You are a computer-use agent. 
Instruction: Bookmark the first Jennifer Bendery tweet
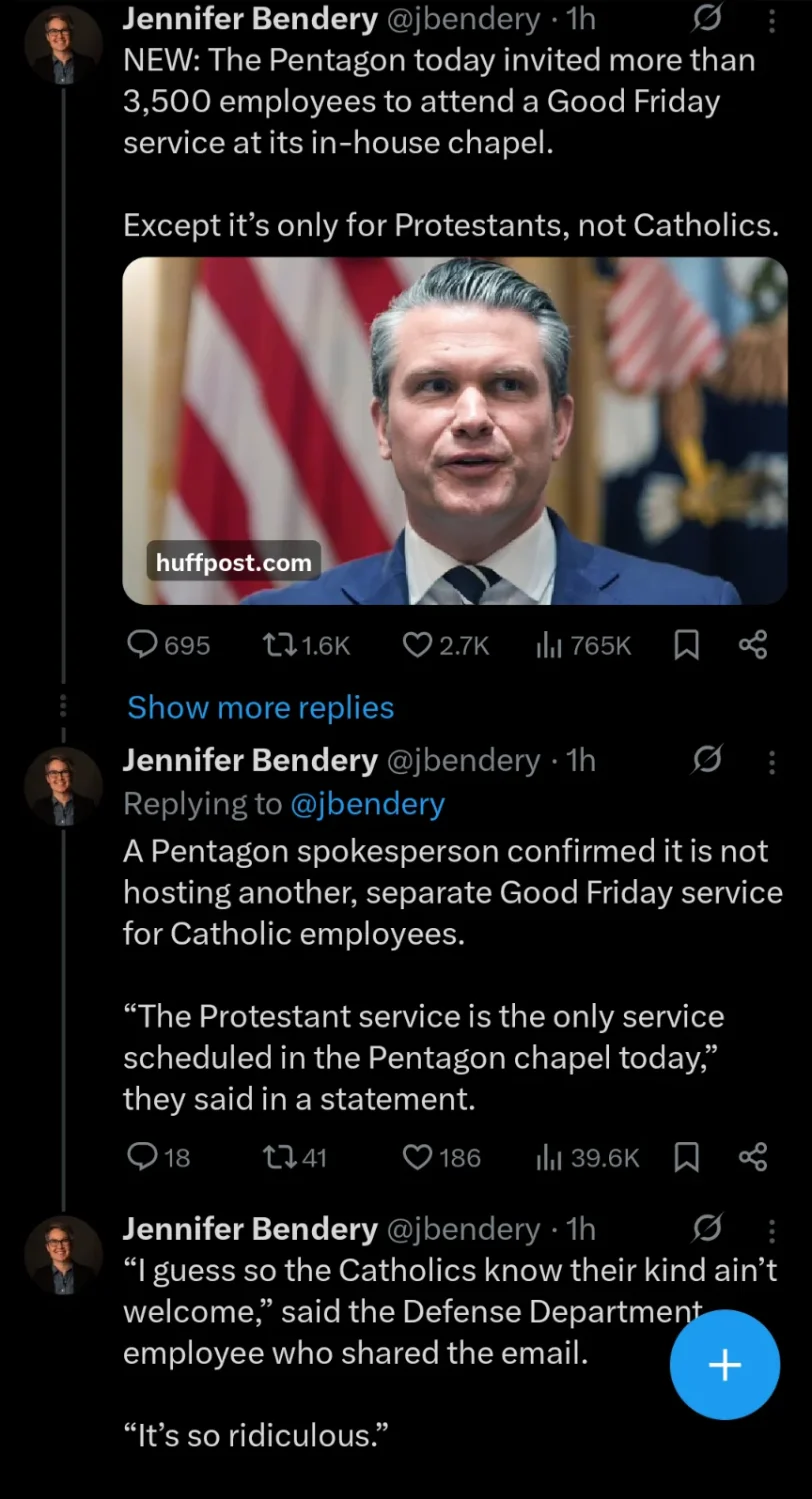tap(685, 646)
